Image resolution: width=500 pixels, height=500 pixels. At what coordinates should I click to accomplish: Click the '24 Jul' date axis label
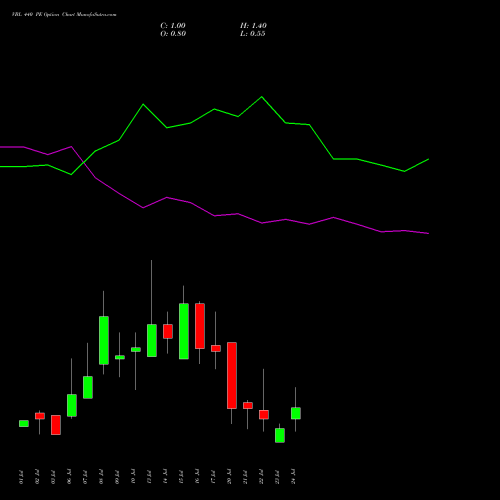tap(293, 476)
